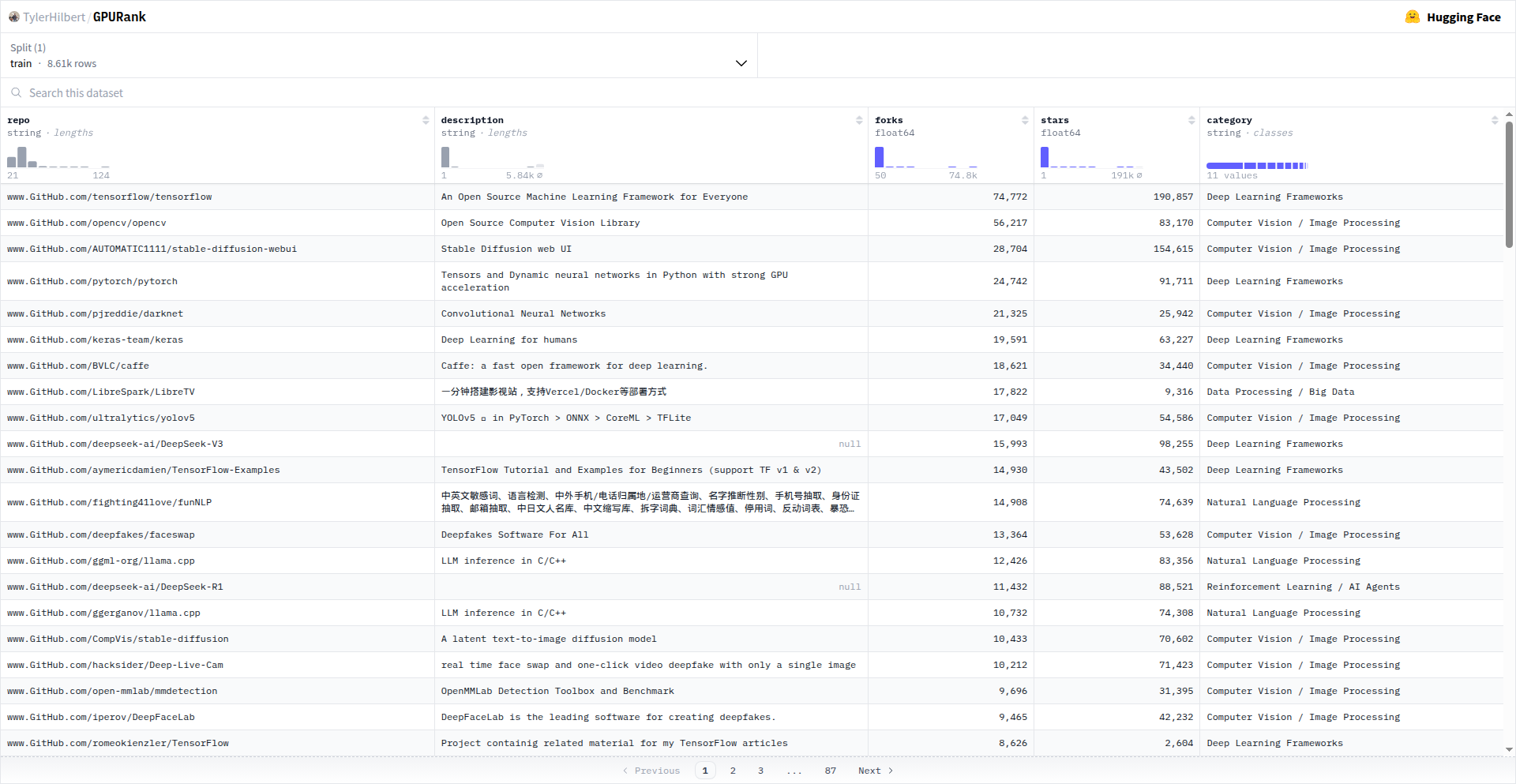The image size is (1516, 784).
Task: Go to page 3
Action: pos(760,771)
